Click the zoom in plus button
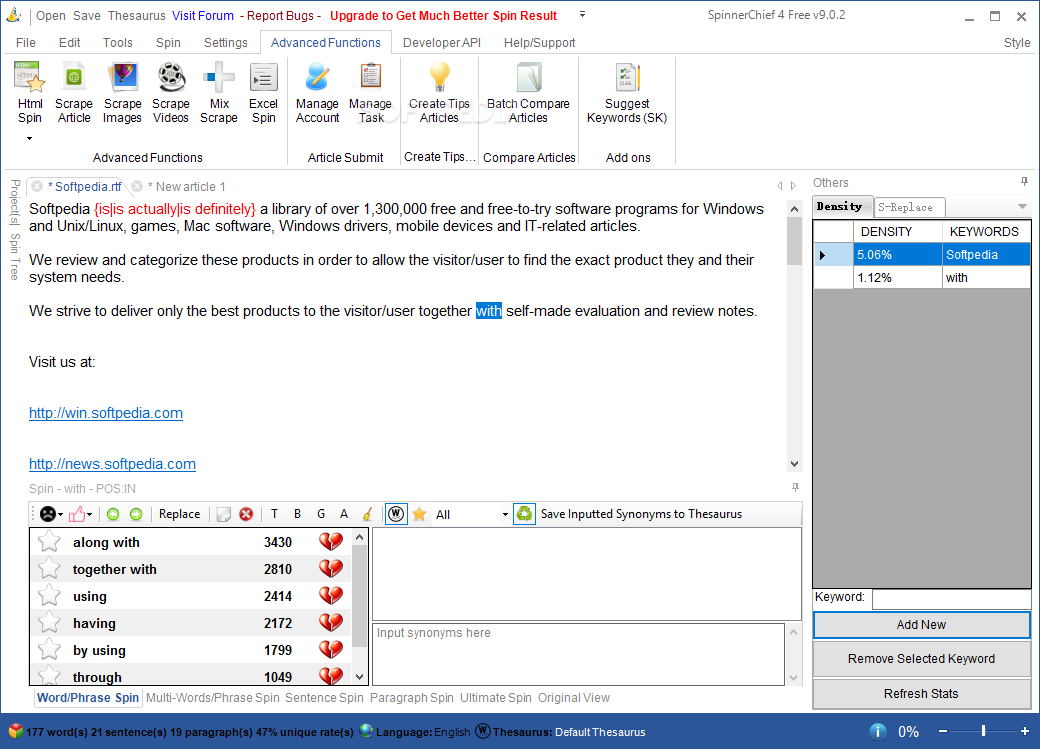This screenshot has height=749, width=1040. point(1025,730)
